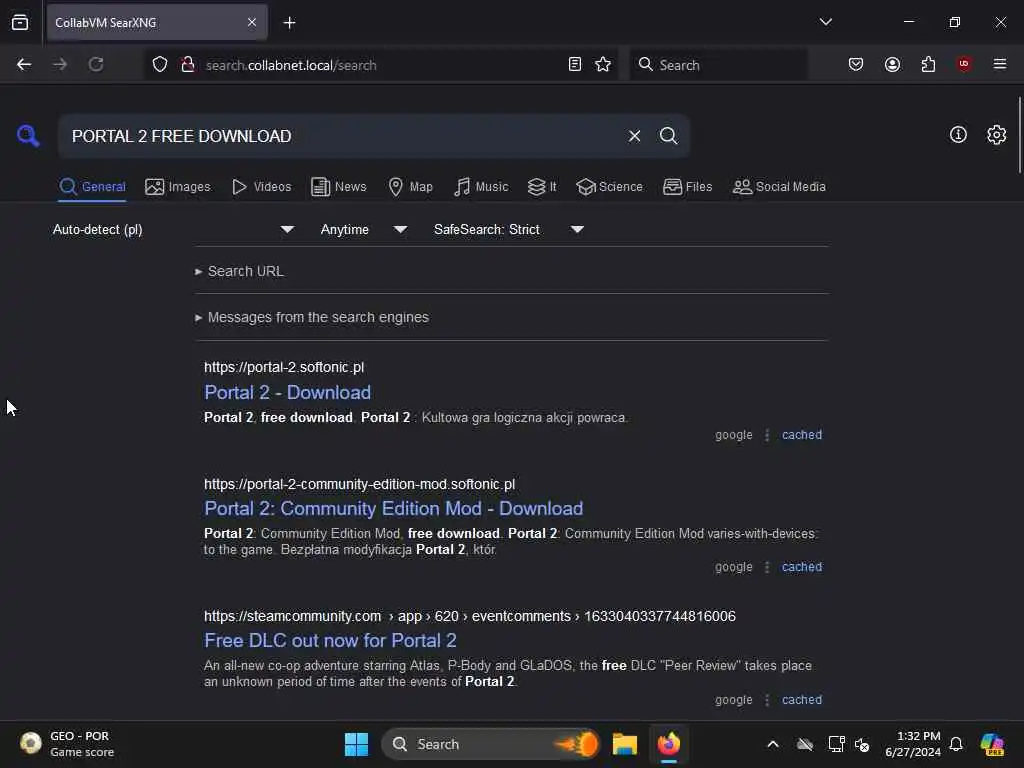
Task: Open the Anytime time range dropdown
Action: coord(364,229)
